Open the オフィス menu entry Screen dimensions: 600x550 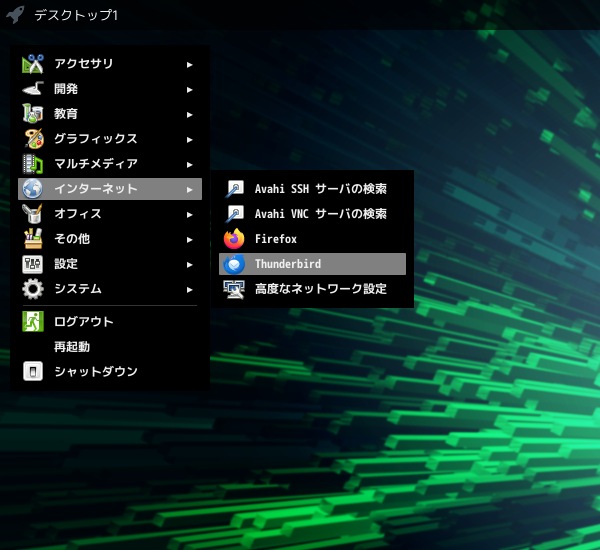click(110, 214)
